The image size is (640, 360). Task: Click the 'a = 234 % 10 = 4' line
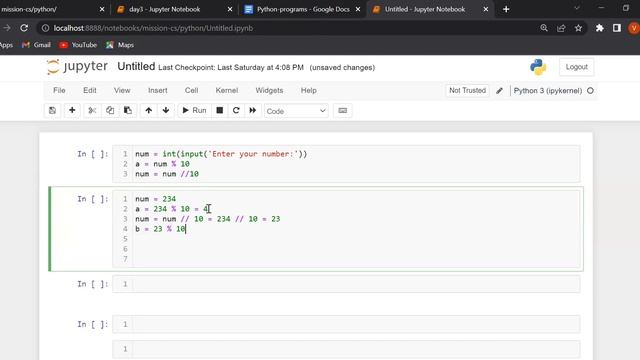coord(172,209)
